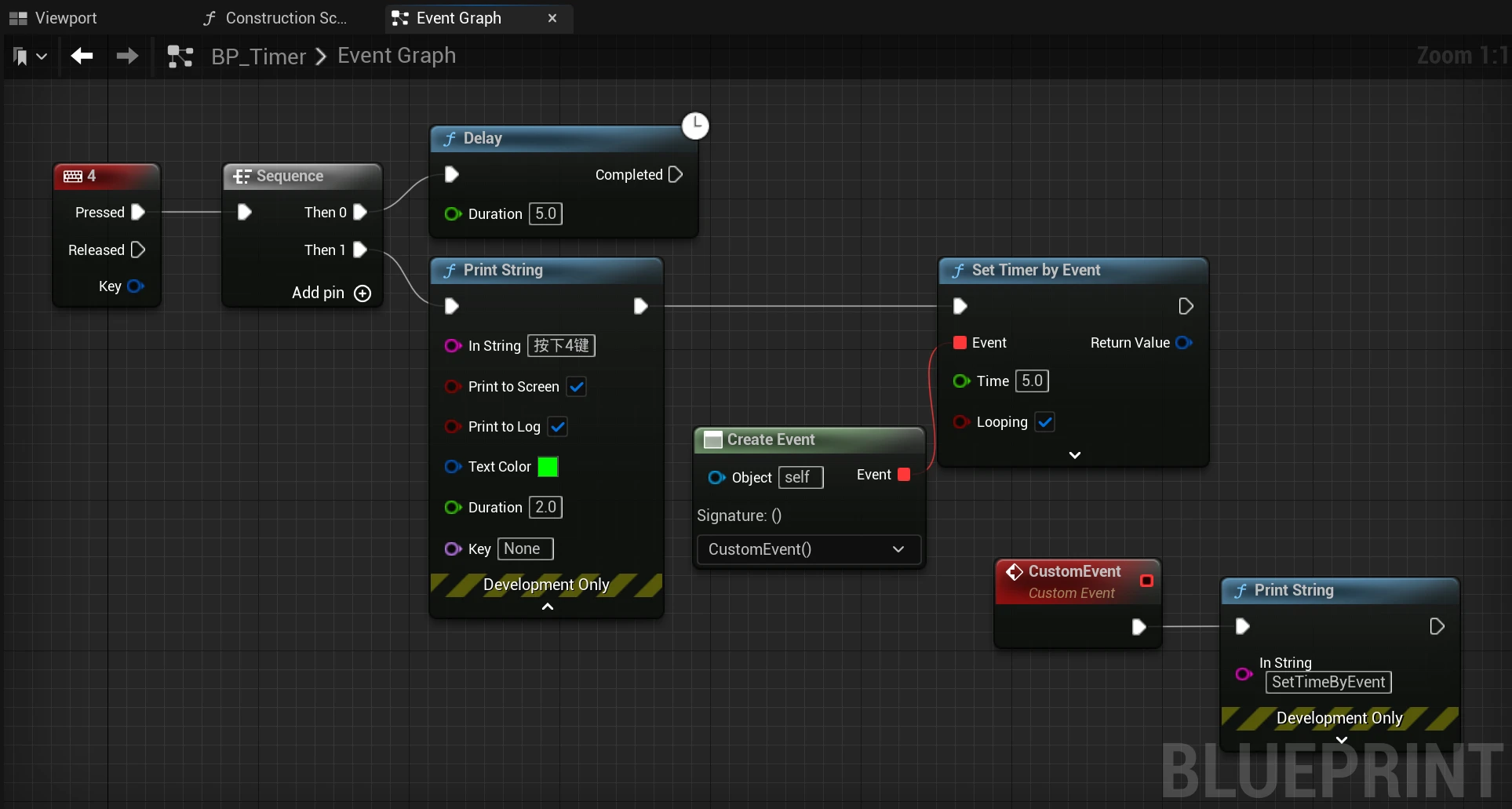Click the In String pin on SetTimeByEvent Print String
This screenshot has height=809, width=1512.
(1244, 673)
